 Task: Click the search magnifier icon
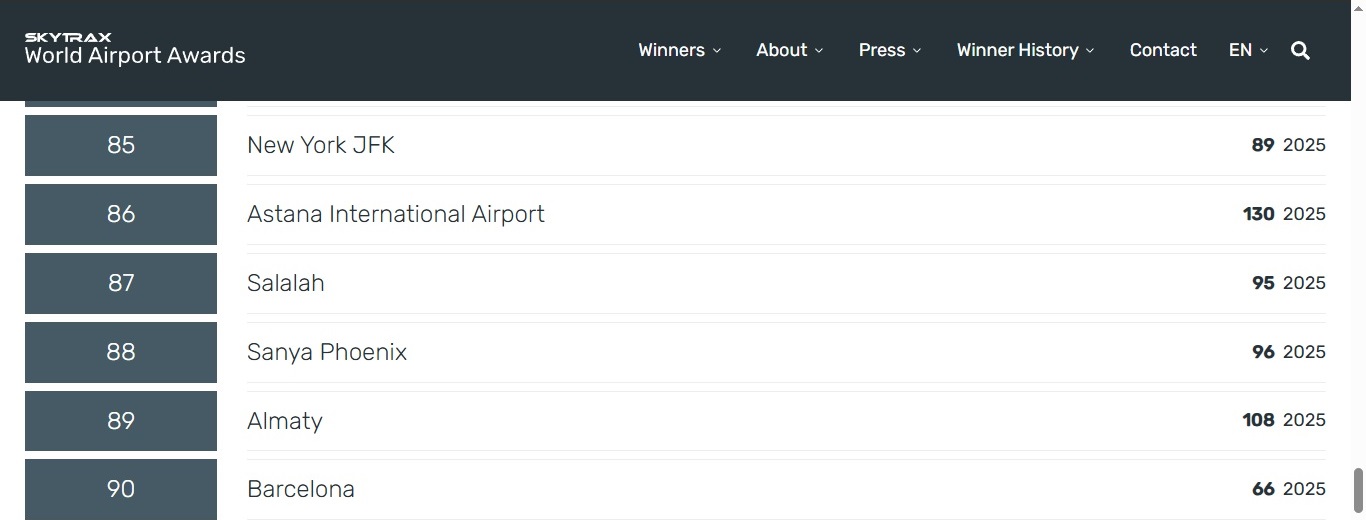1300,50
